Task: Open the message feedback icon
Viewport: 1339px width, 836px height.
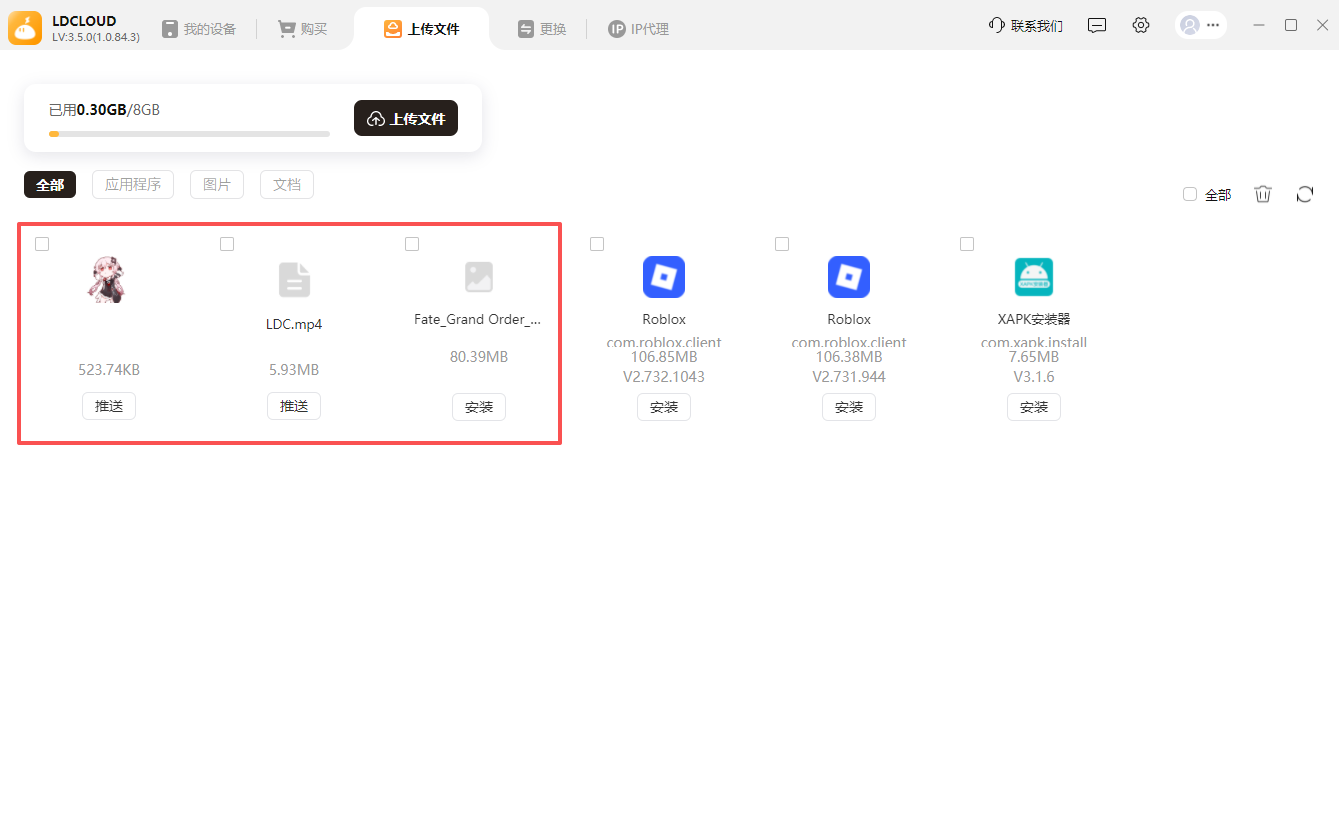Action: tap(1097, 25)
